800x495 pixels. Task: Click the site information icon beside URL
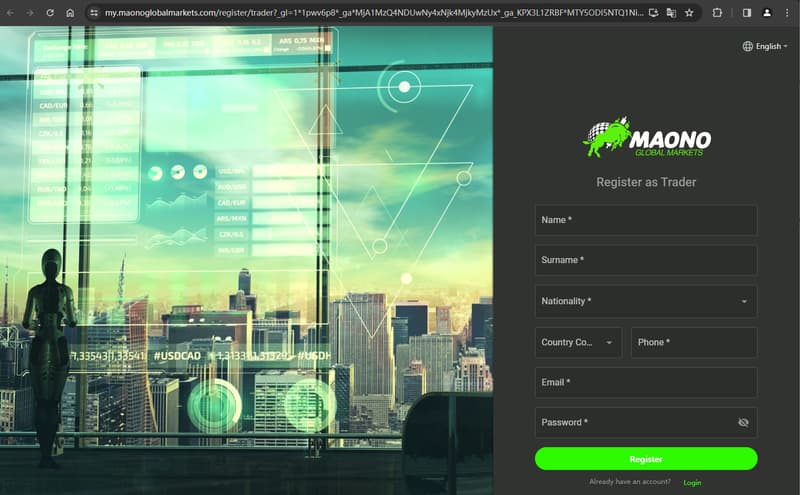93,13
